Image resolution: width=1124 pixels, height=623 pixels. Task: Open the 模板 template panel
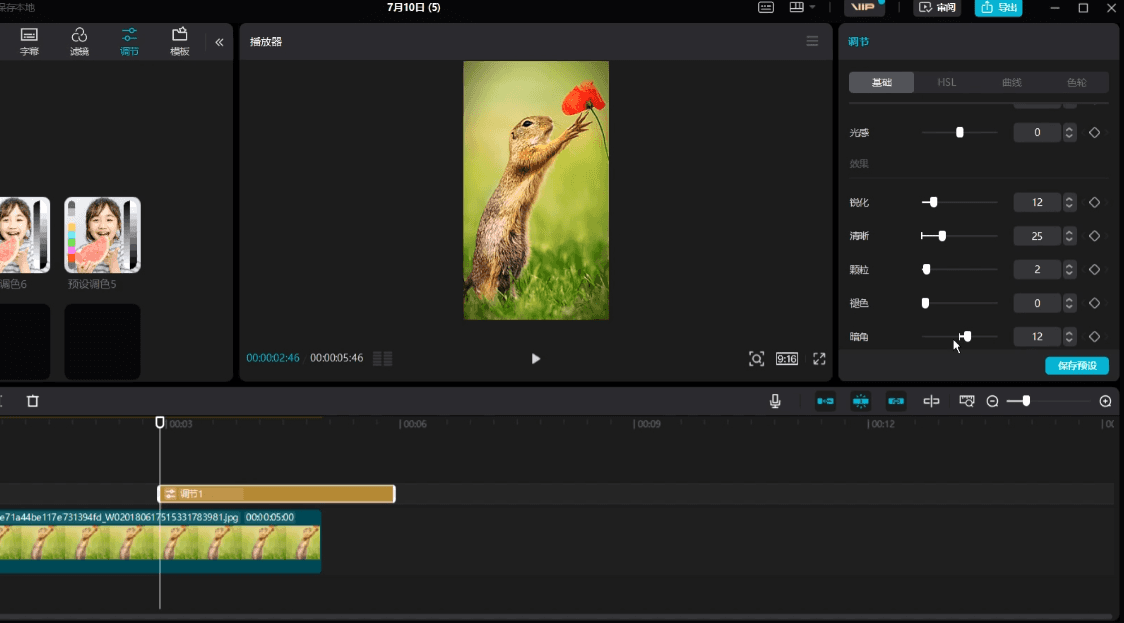click(x=179, y=42)
